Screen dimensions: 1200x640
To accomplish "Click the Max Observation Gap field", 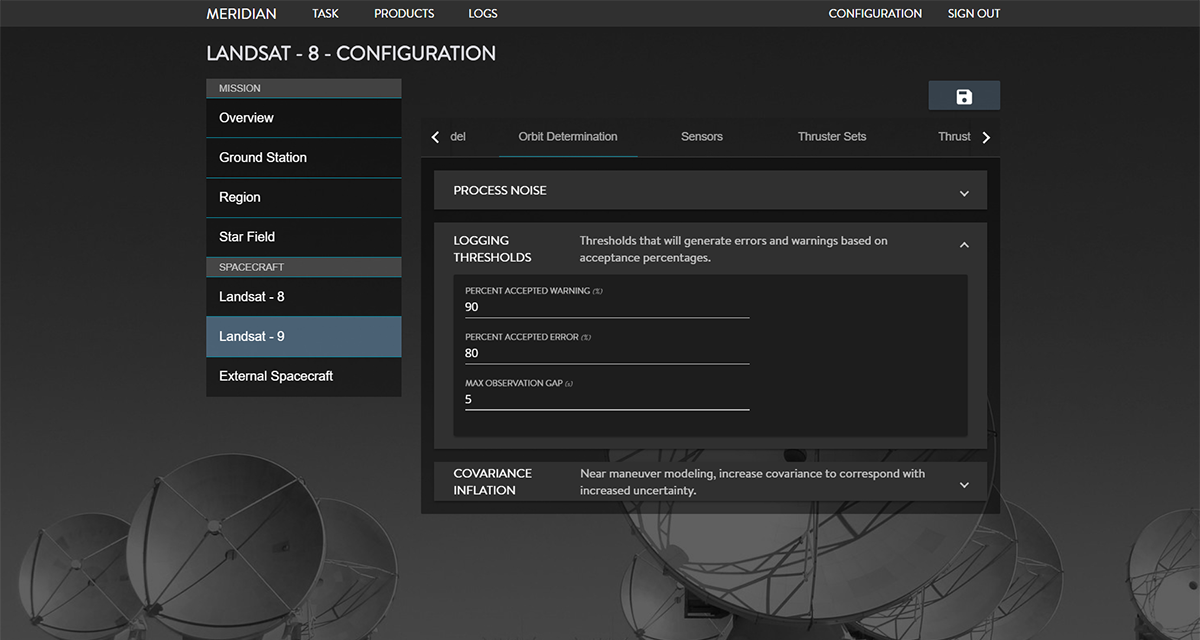I will [x=607, y=399].
